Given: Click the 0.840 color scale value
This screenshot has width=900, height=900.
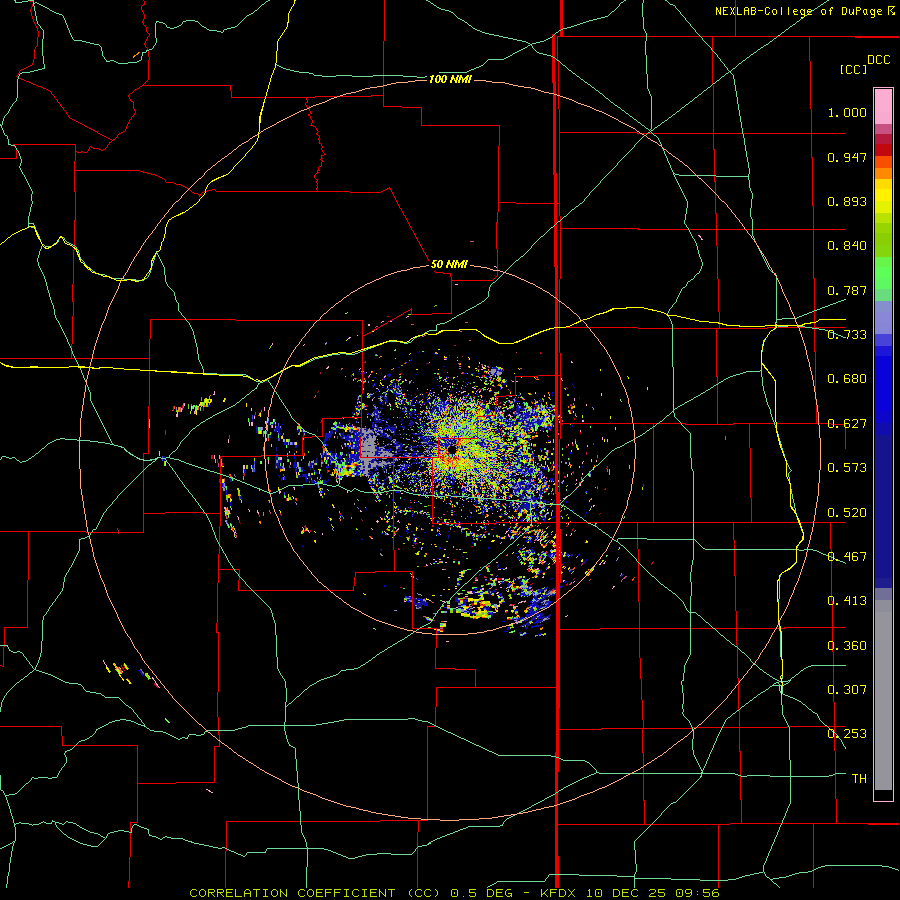Looking at the screenshot, I should pyautogui.click(x=847, y=246).
